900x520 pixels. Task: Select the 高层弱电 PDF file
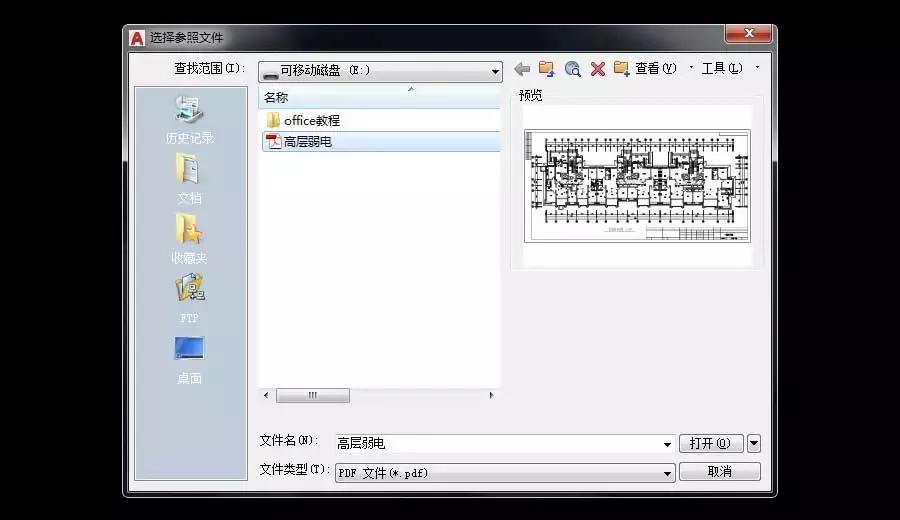[381, 142]
